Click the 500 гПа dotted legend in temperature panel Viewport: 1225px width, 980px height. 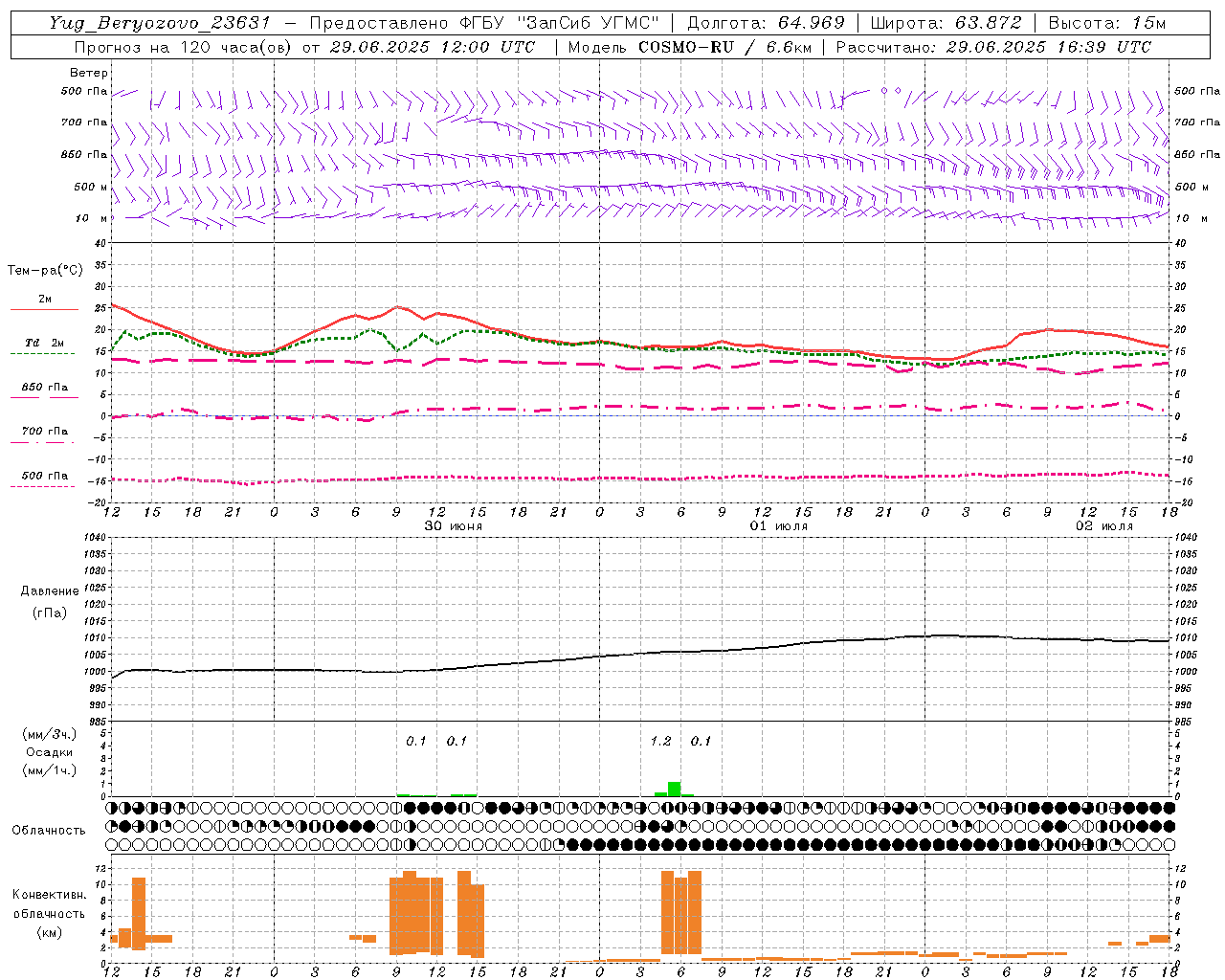(x=44, y=476)
